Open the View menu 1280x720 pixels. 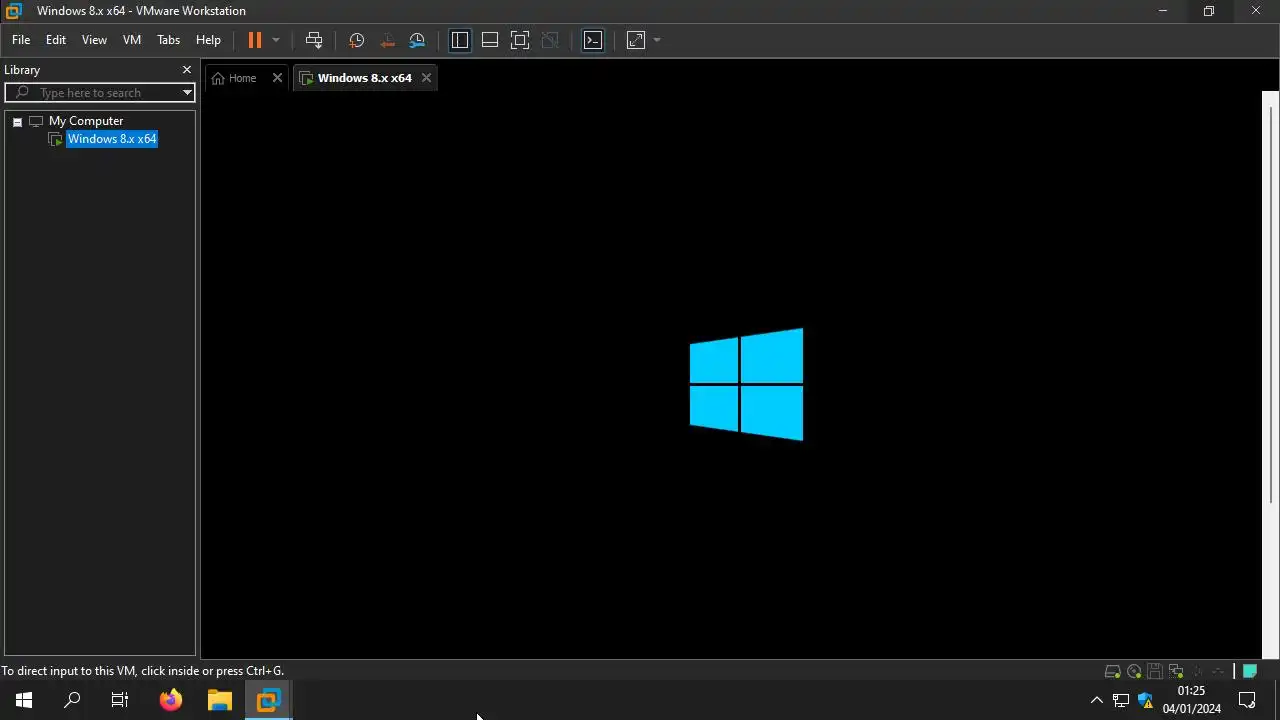pos(94,40)
